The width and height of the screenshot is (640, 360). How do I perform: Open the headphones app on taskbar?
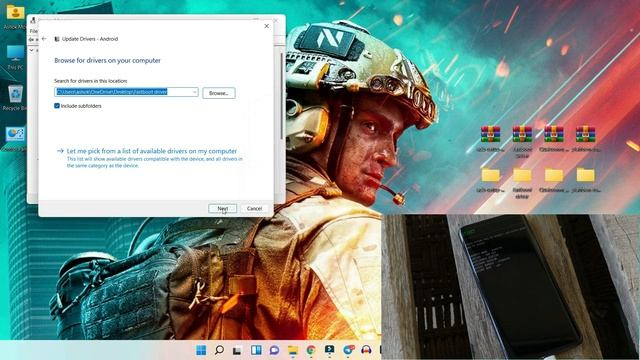pos(366,350)
